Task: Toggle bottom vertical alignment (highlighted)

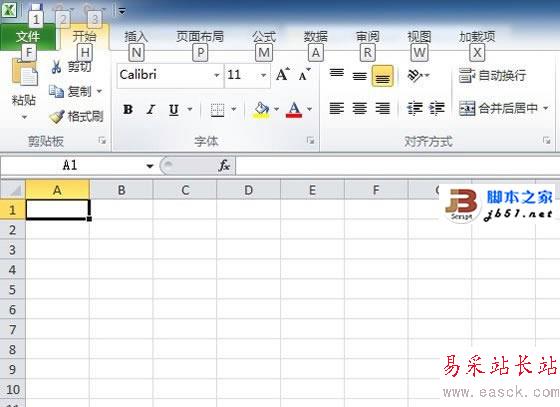Action: point(382,76)
